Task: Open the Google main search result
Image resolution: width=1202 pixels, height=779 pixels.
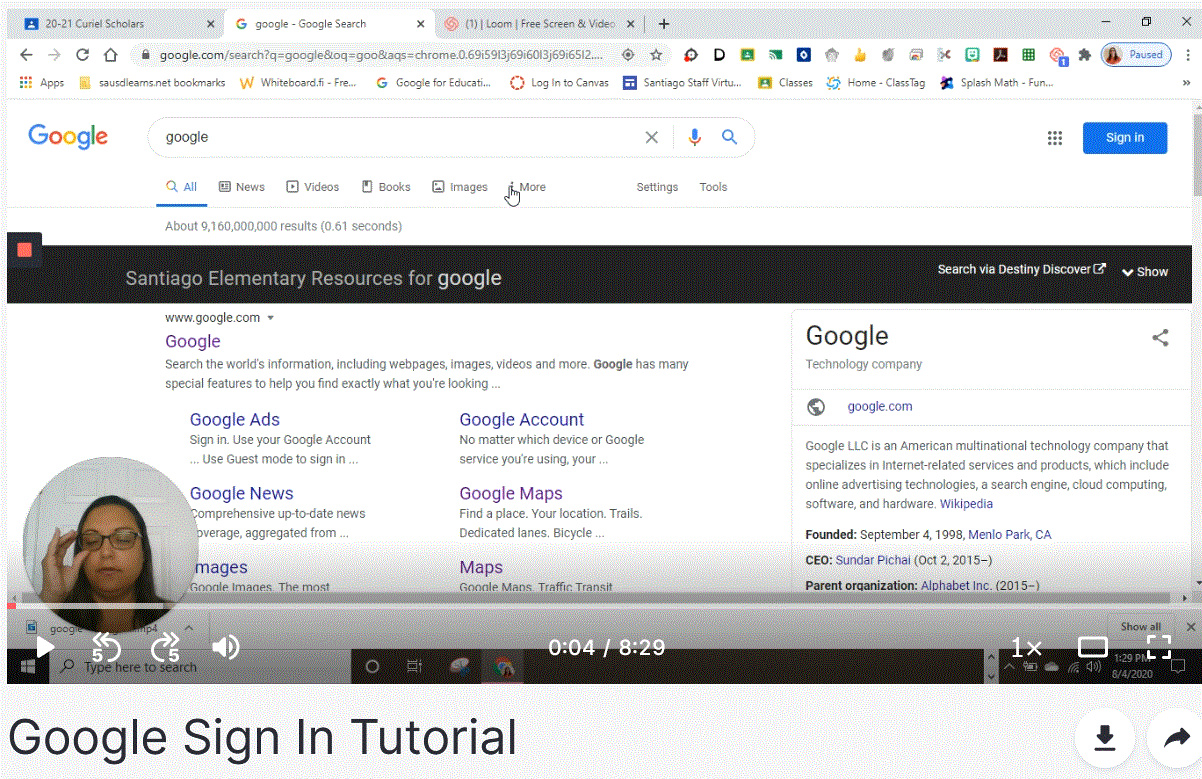Action: 193,341
